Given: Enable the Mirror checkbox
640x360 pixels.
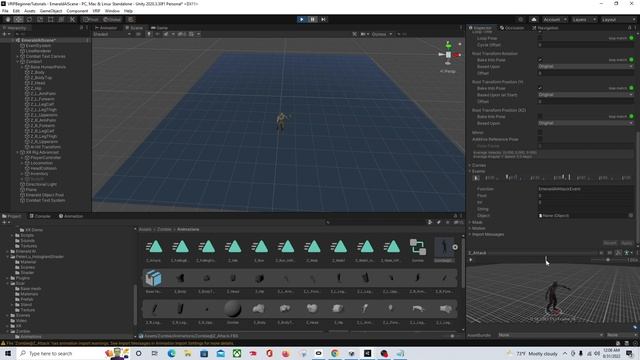Looking at the screenshot, I should pos(540,133).
